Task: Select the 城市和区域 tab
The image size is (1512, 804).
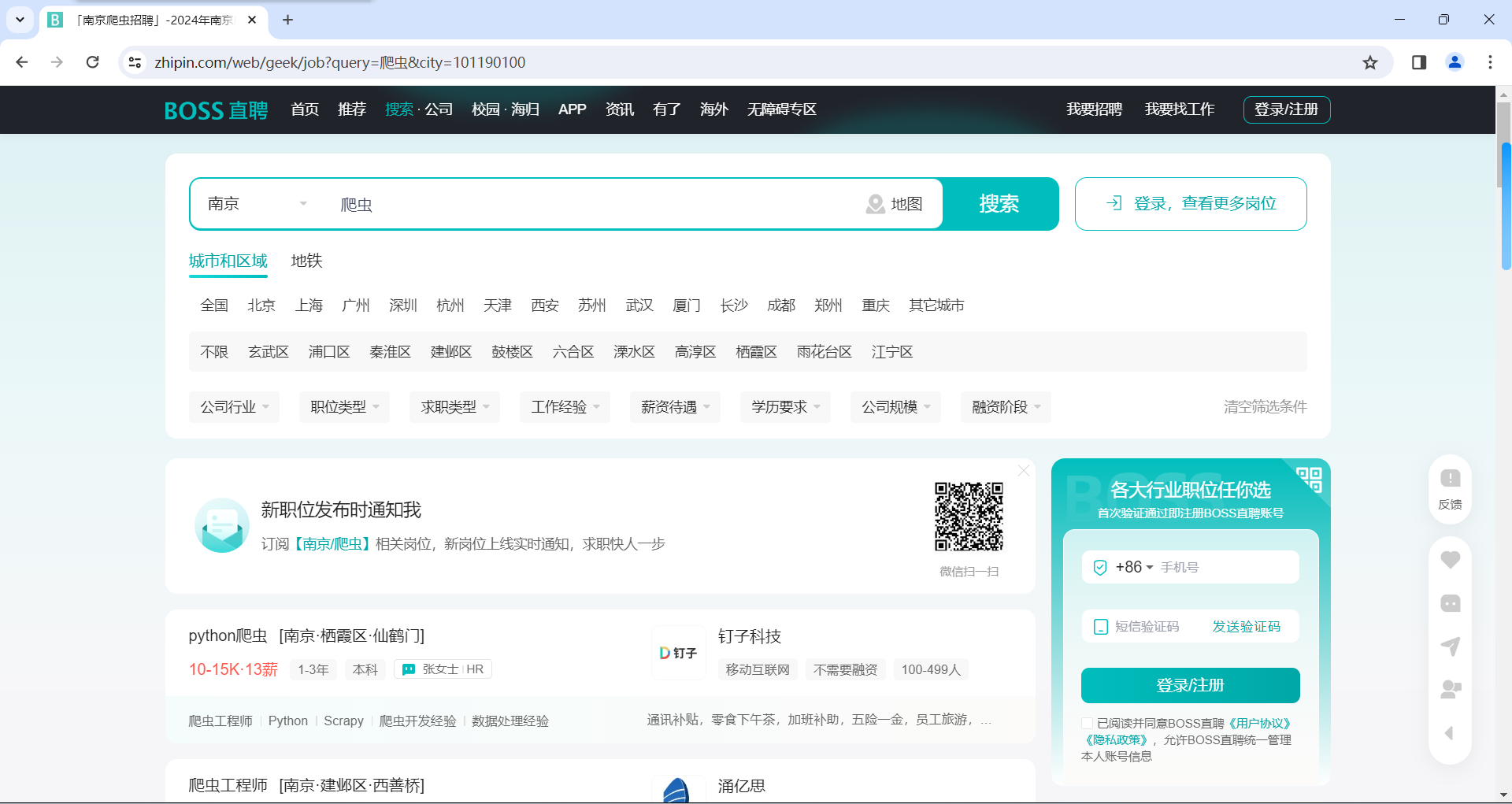Action: pyautogui.click(x=228, y=261)
